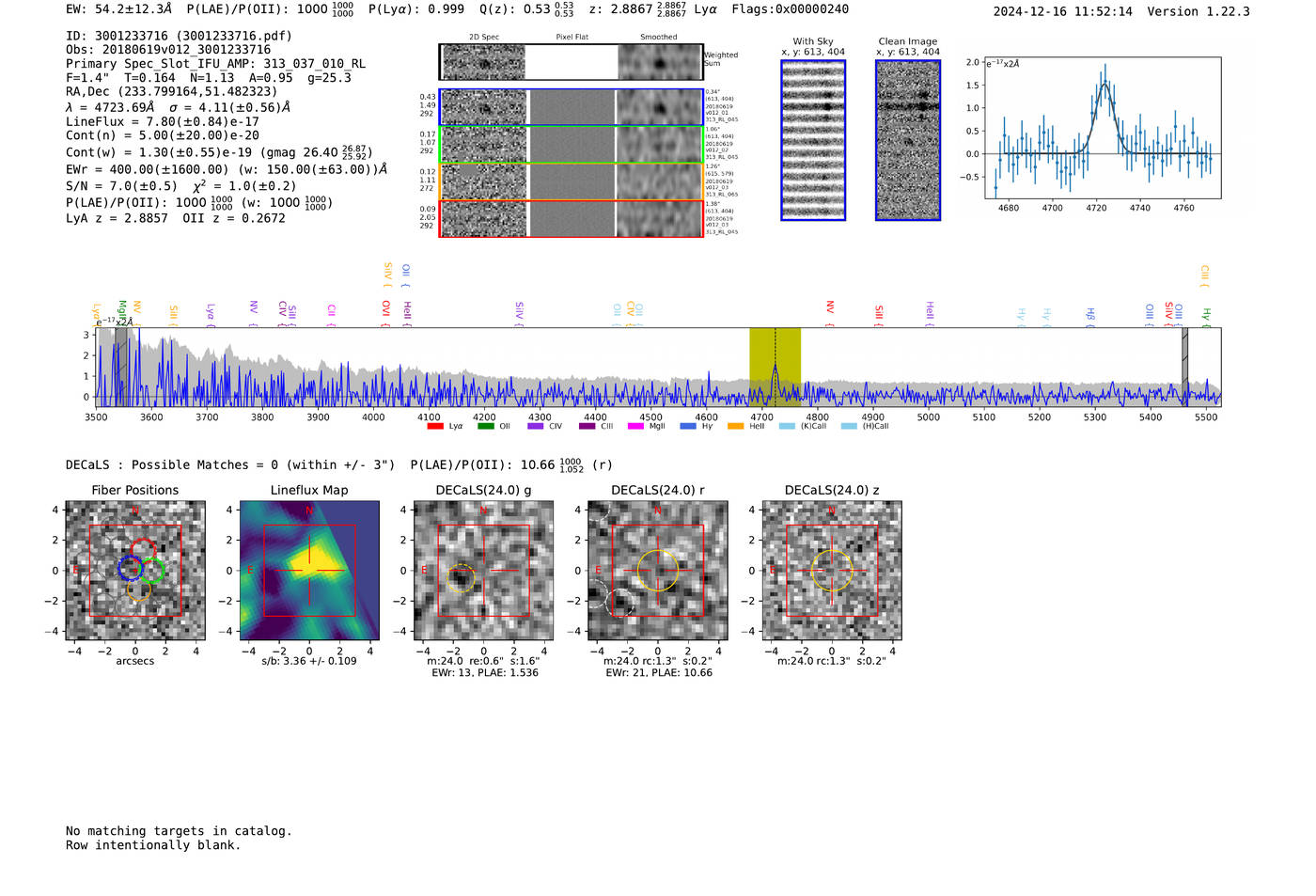Click the green OII legend swatch

click(x=485, y=426)
